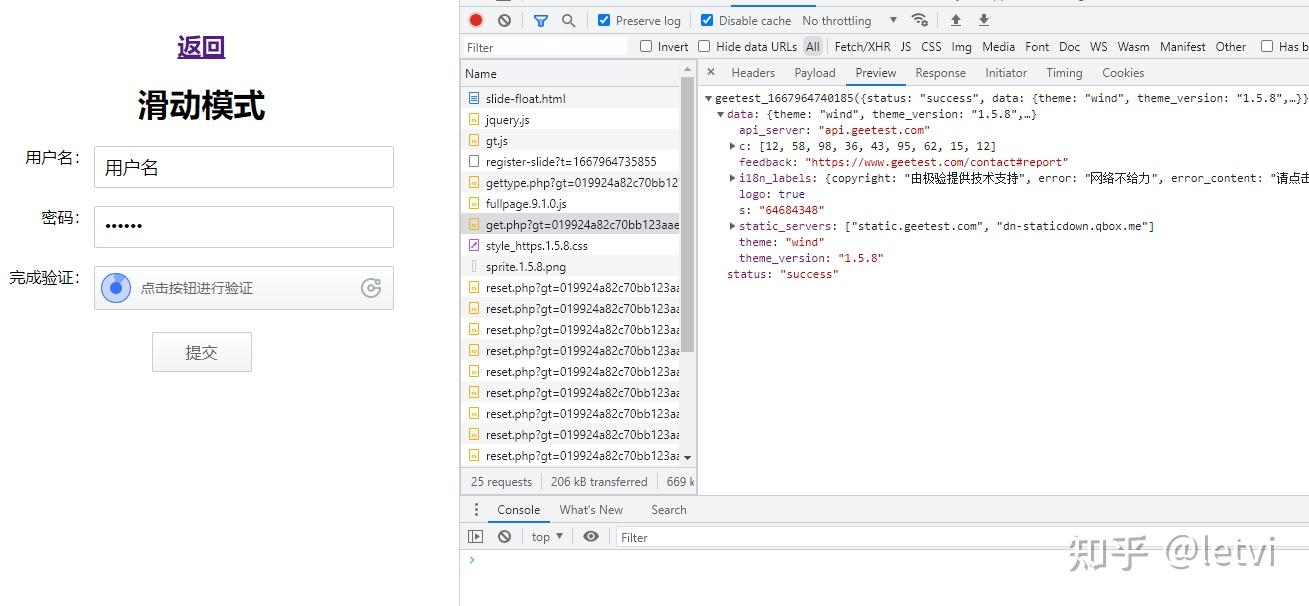Click the network Filter text box
This screenshot has height=606, width=1309.
(545, 47)
